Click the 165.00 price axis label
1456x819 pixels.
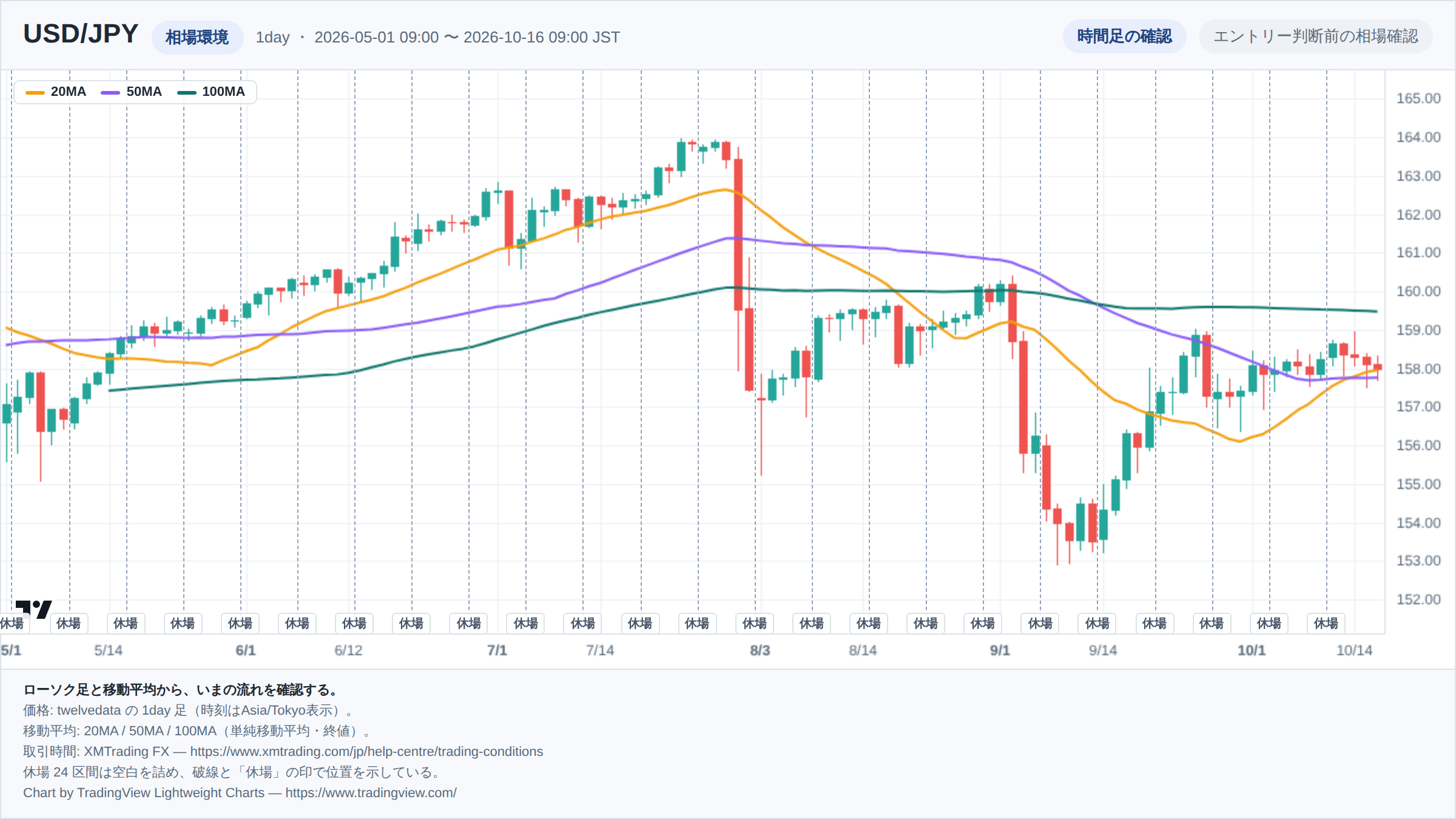(x=1418, y=98)
